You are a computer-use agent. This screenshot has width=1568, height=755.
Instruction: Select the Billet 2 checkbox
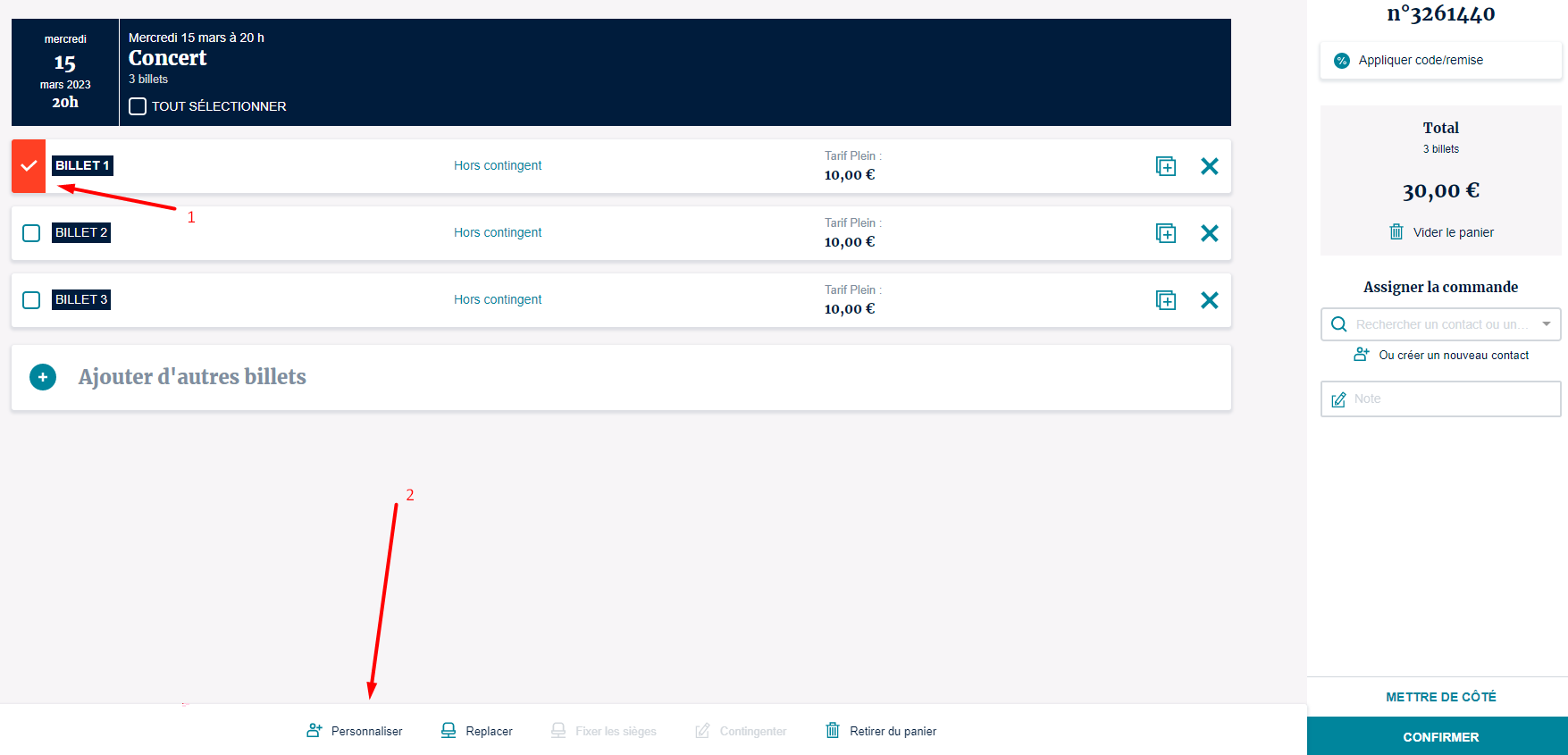pos(31,233)
